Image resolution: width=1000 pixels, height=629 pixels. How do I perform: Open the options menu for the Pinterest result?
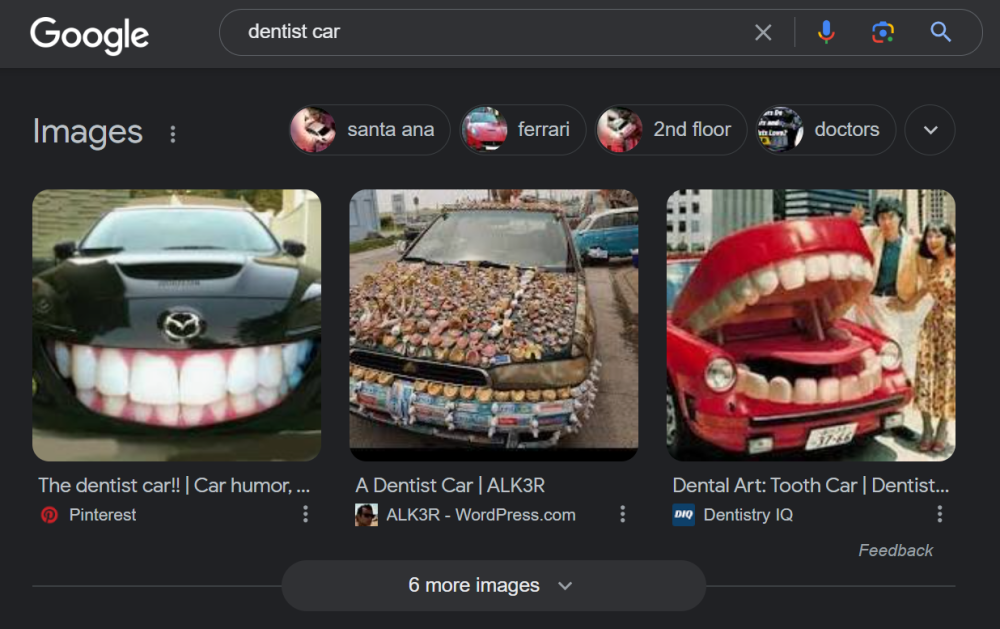[x=305, y=514]
